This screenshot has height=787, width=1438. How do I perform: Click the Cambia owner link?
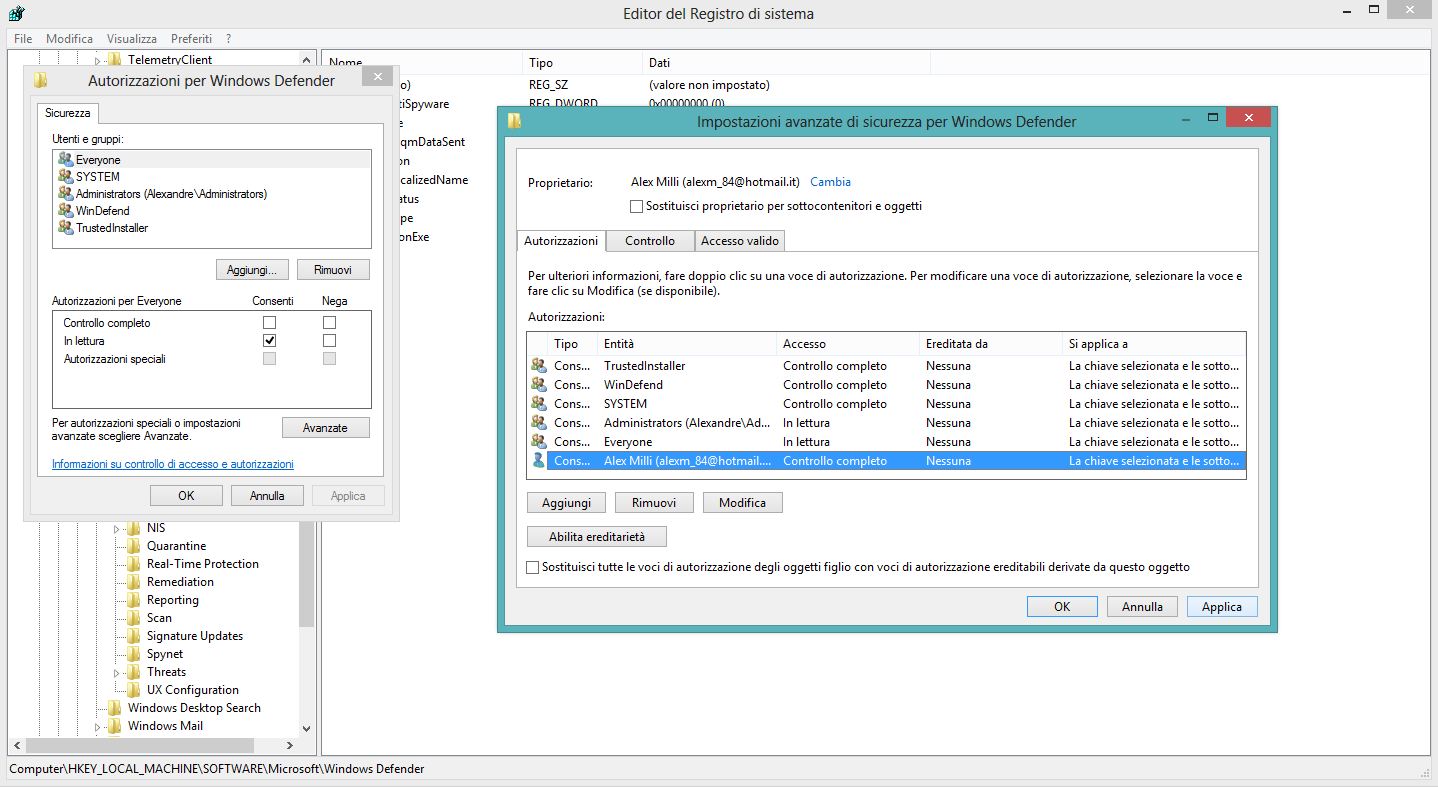click(830, 182)
